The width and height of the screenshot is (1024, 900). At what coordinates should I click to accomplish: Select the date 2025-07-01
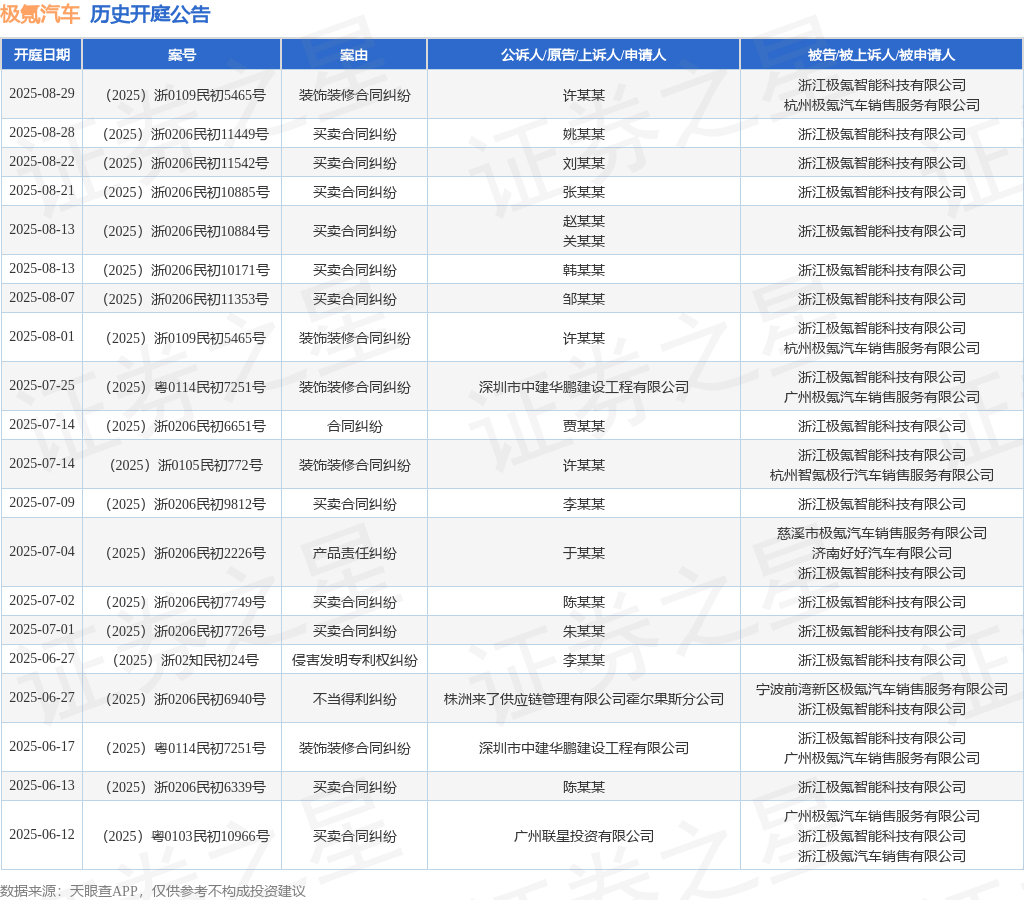pos(42,630)
